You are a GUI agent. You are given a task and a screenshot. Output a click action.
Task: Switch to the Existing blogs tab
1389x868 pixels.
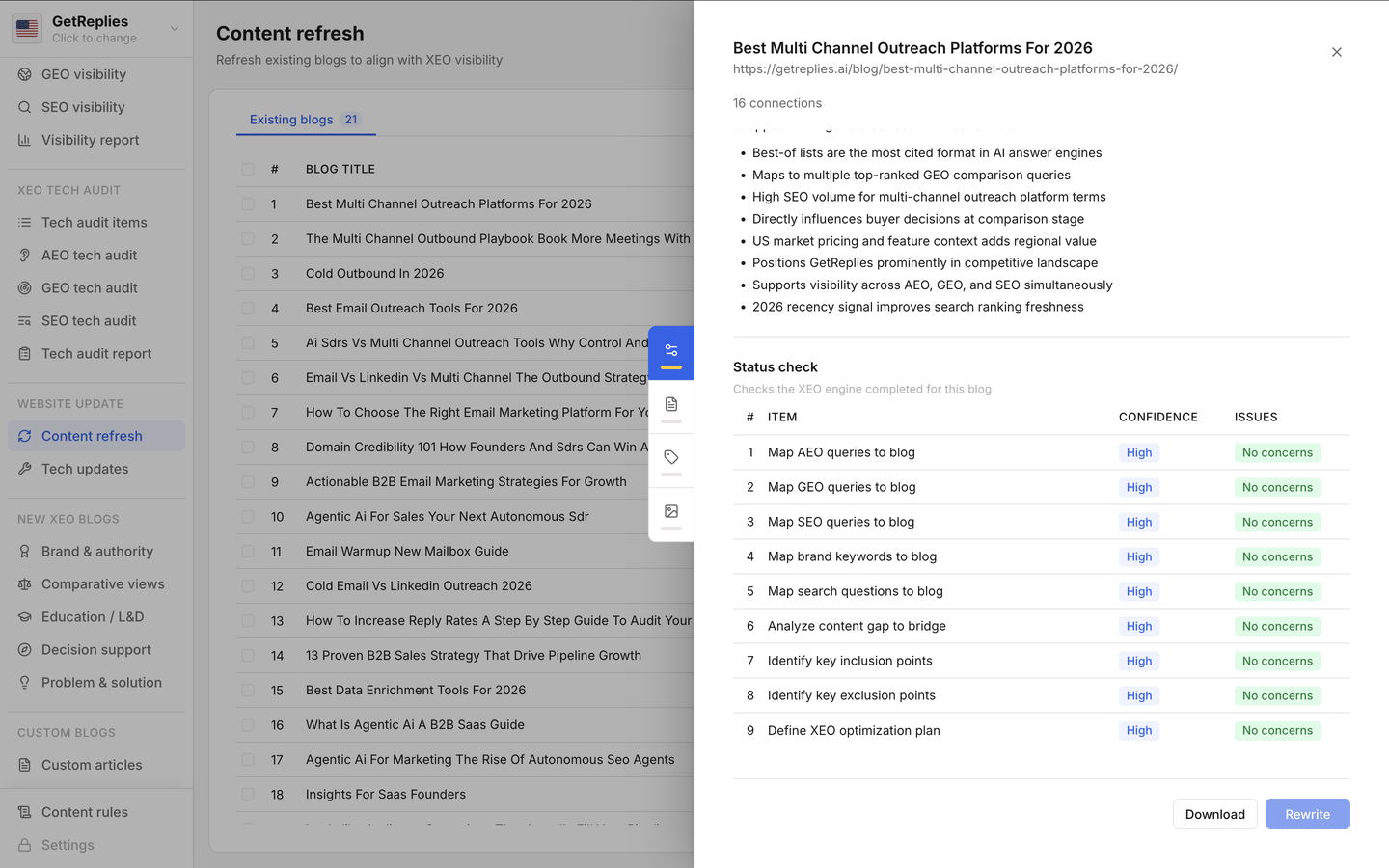[x=305, y=120]
